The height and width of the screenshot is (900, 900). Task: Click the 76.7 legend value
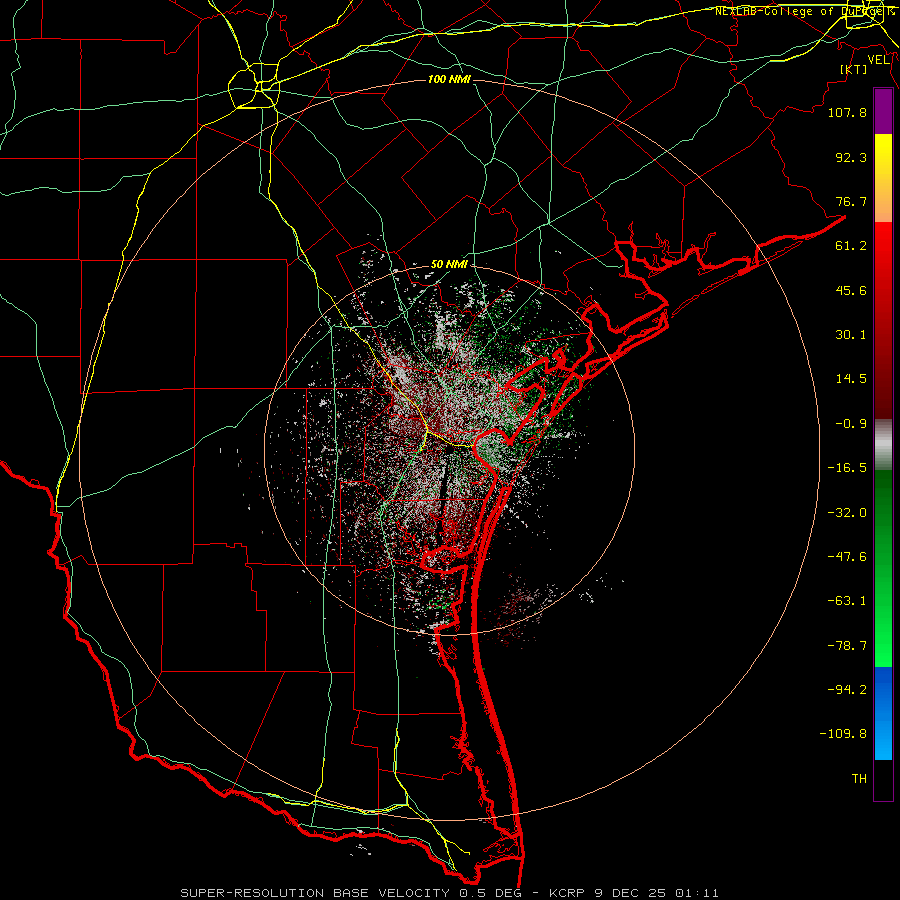(851, 201)
